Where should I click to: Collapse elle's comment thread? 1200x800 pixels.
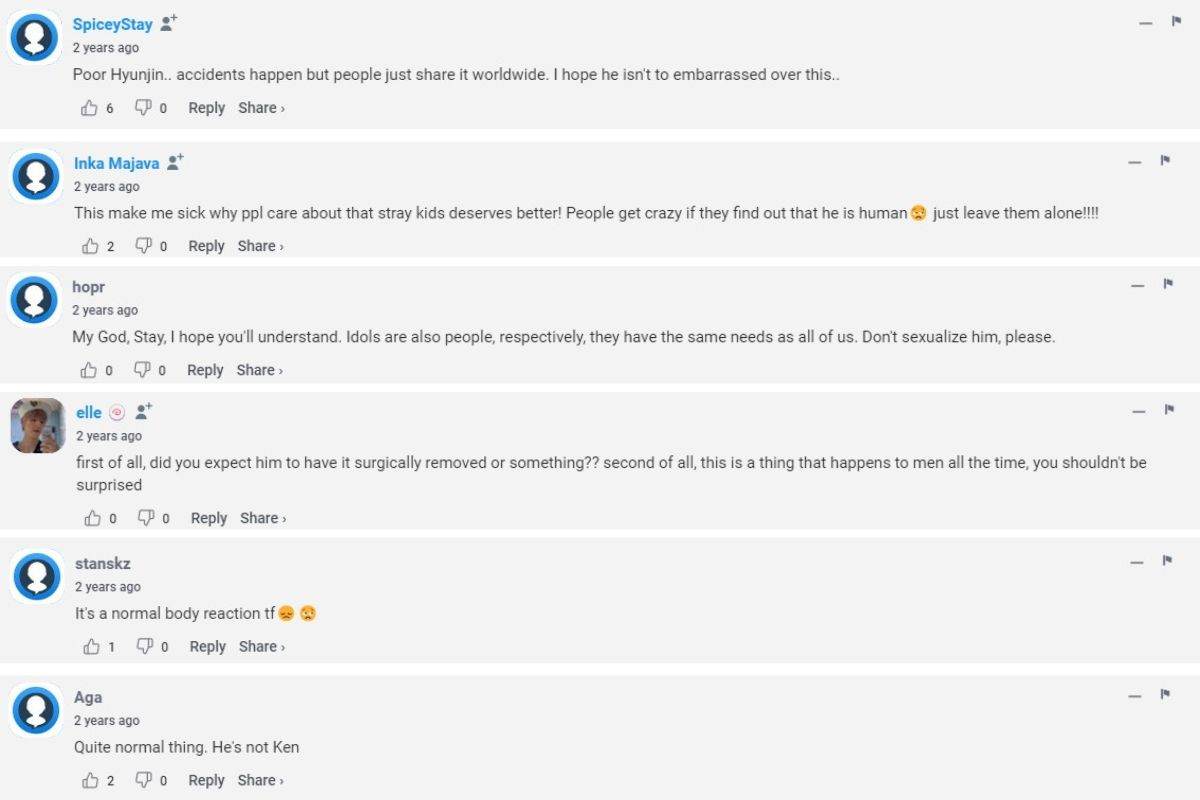point(1138,412)
